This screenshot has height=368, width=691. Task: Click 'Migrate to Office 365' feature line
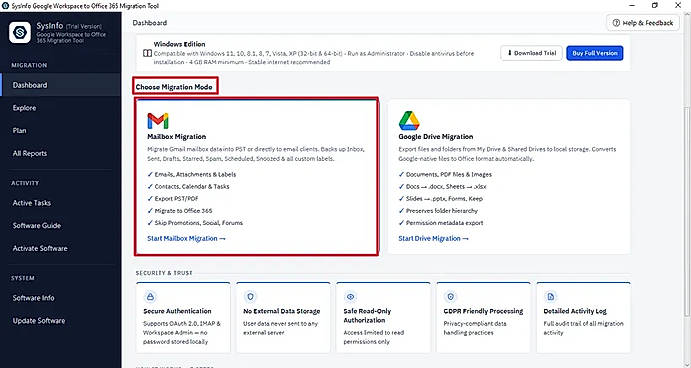[x=180, y=211]
